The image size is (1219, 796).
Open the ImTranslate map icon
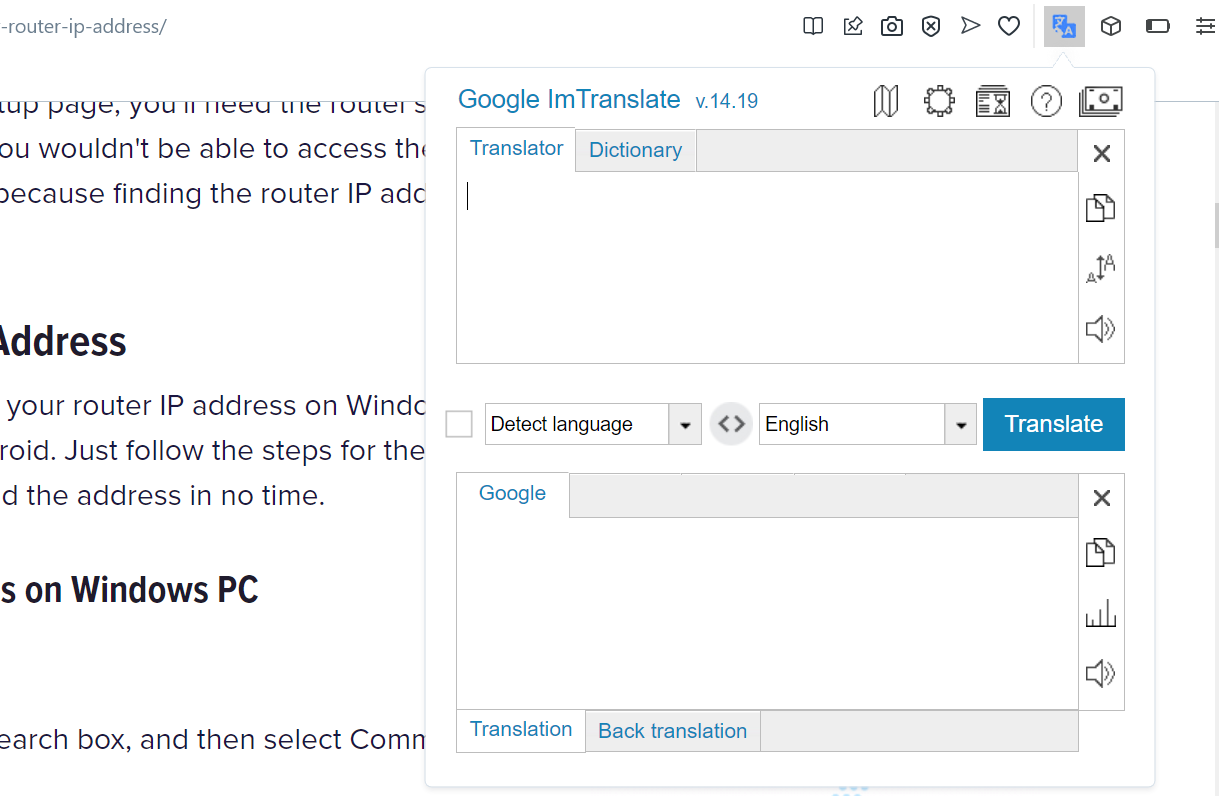click(x=886, y=101)
